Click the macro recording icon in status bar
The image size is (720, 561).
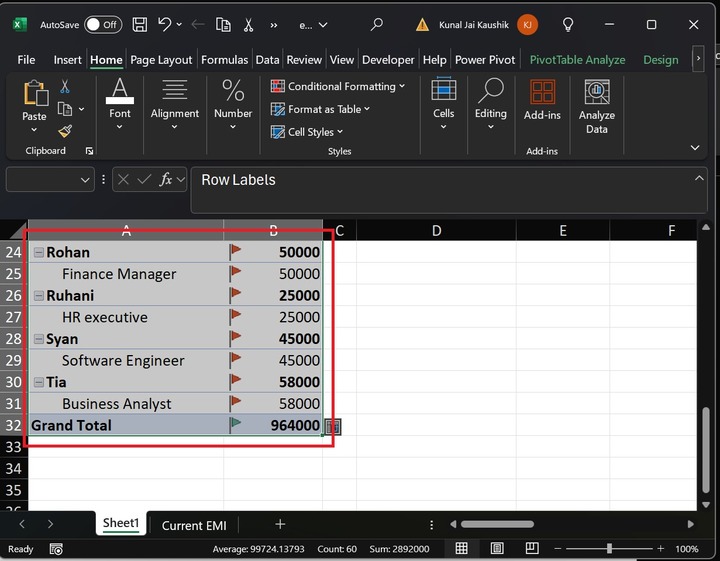tap(56, 549)
